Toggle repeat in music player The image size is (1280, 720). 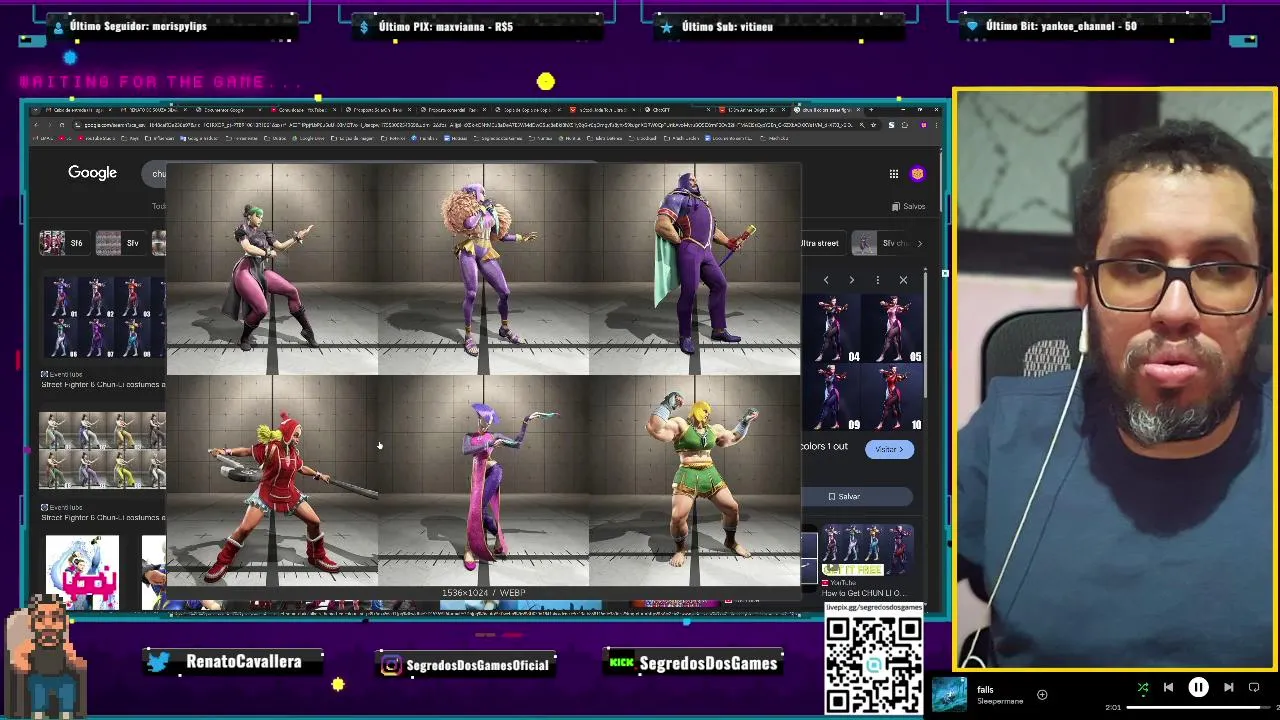coord(1254,688)
